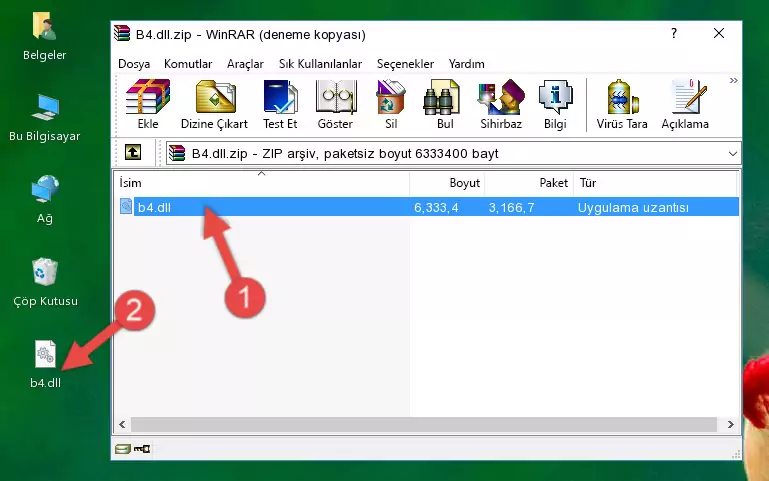Image resolution: width=769 pixels, height=481 pixels.
Task: Click the Ekle (Add) toolbar icon
Action: coord(148,104)
